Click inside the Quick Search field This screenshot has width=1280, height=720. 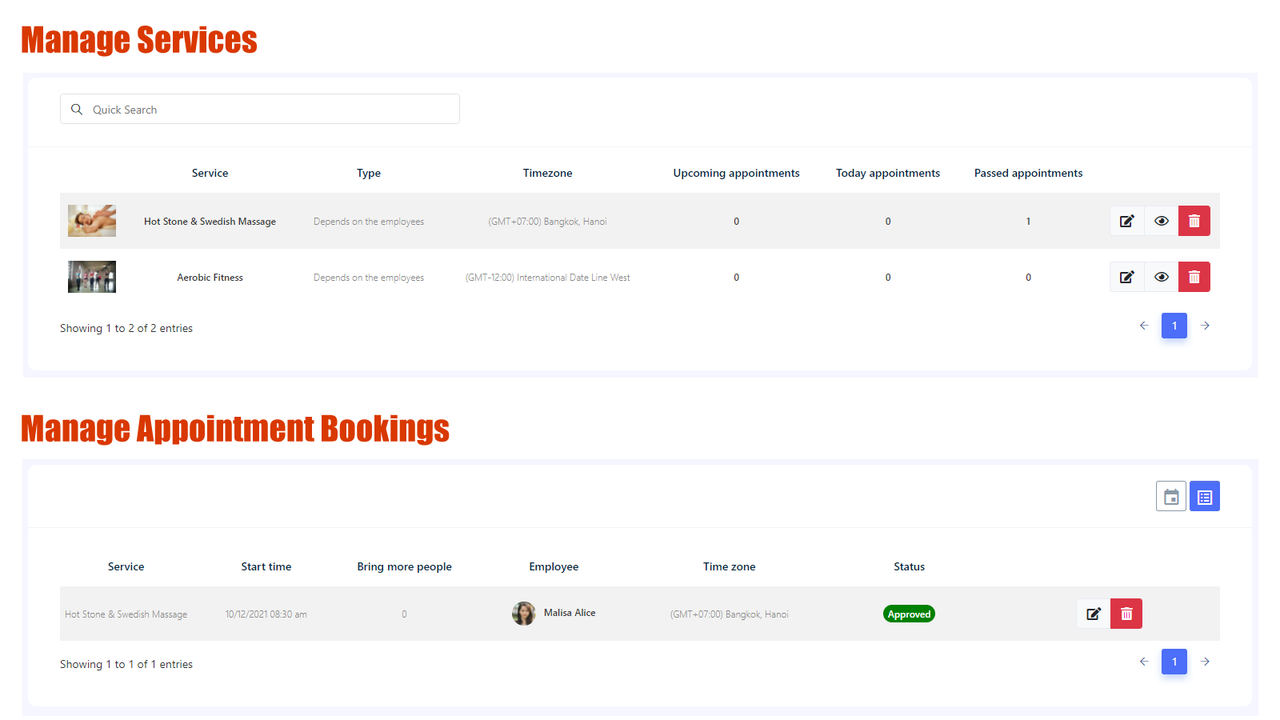coord(260,109)
